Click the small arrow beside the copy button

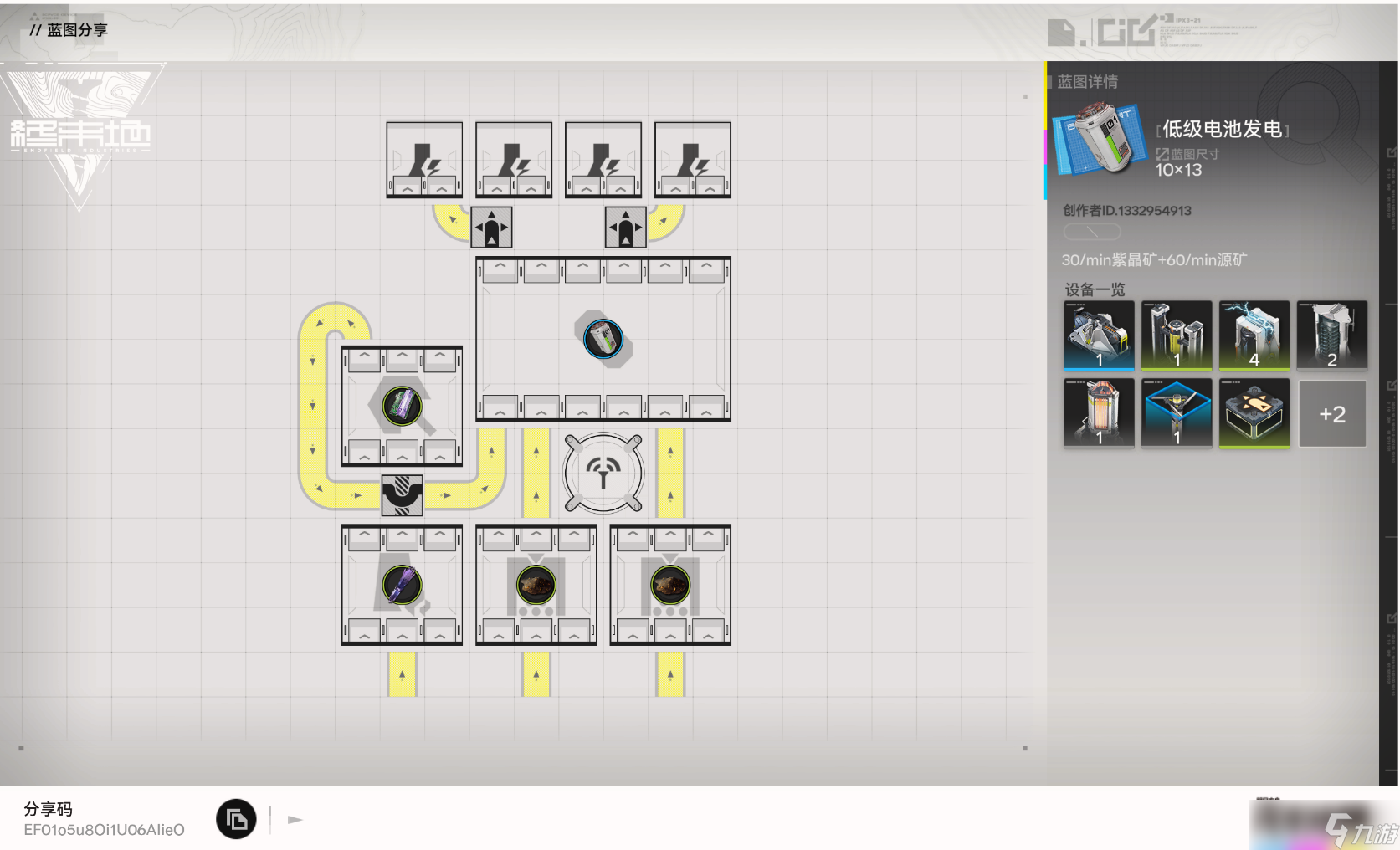pos(295,820)
